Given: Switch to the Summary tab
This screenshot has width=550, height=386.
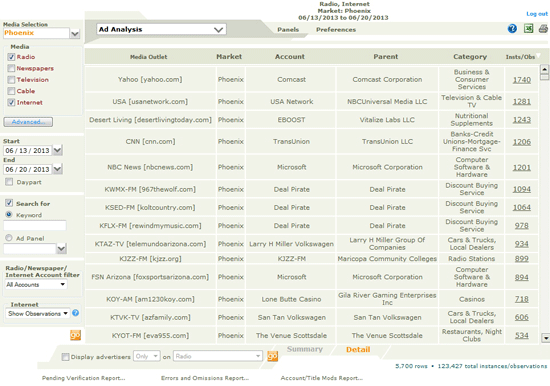Looking at the screenshot, I should (x=304, y=349).
